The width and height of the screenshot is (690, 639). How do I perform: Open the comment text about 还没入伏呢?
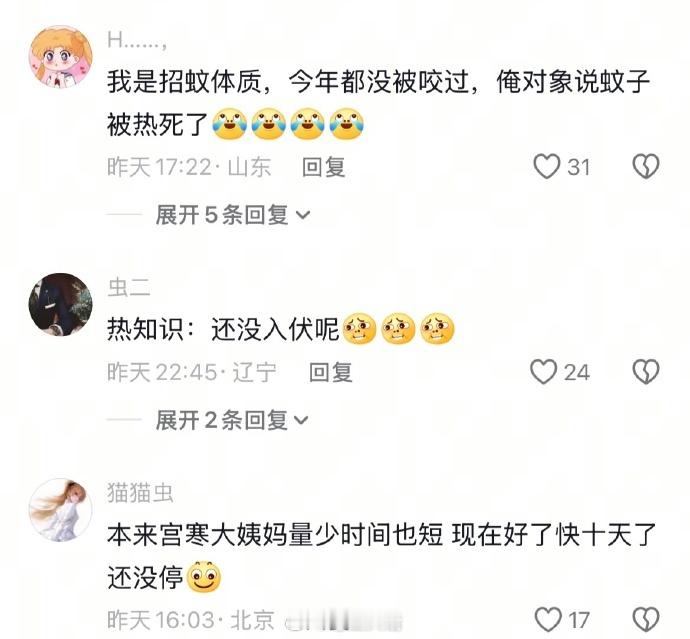click(223, 329)
